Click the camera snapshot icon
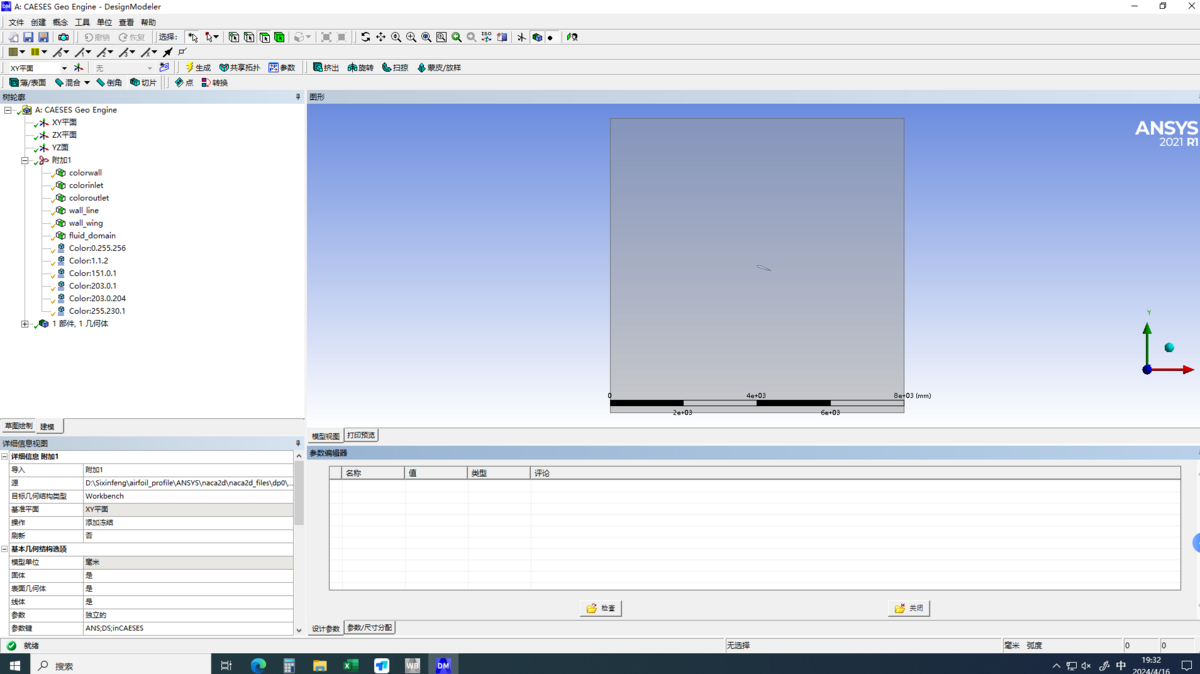The width and height of the screenshot is (1200, 674). (x=63, y=37)
